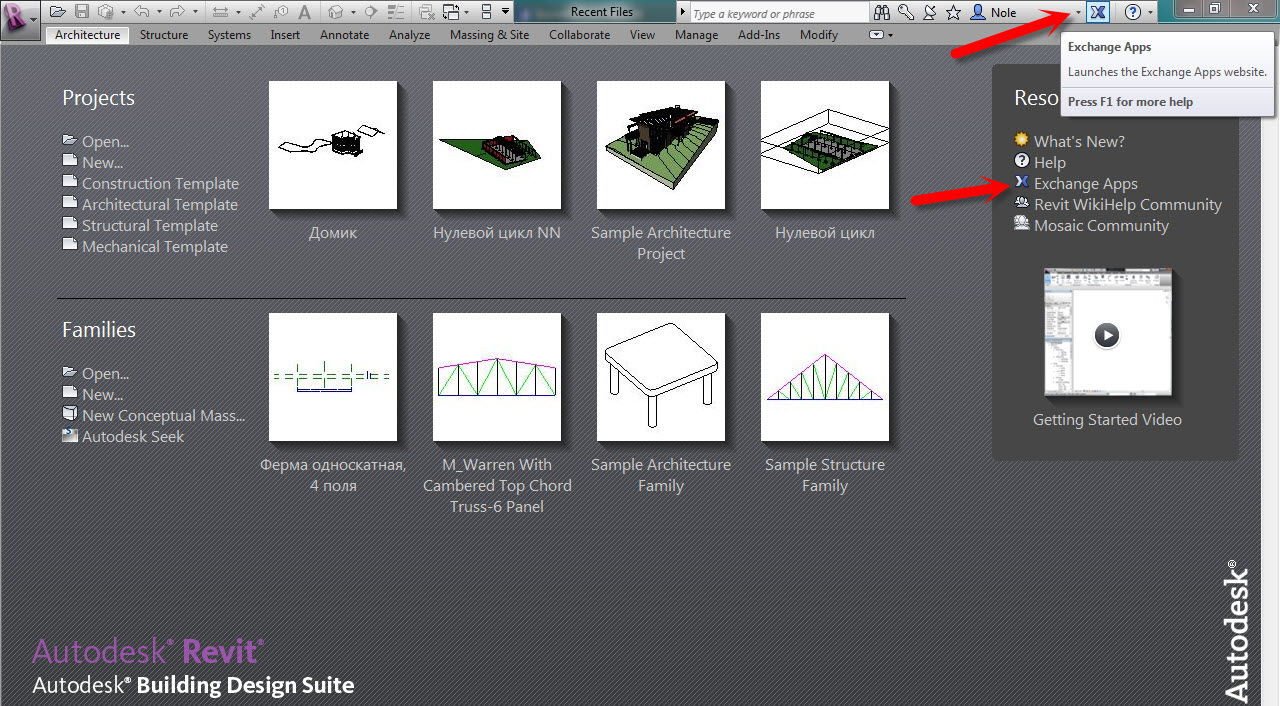Select the Massing & Site tab
Screen dimensions: 1280x706
(x=489, y=35)
